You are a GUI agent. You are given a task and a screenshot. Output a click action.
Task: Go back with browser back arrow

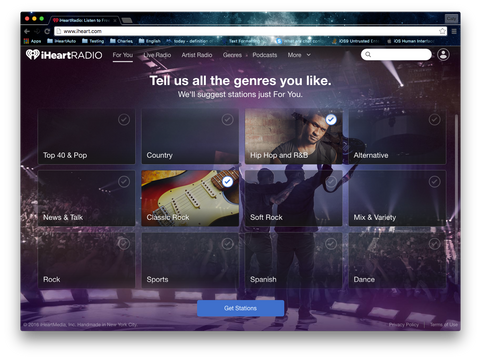[27, 31]
